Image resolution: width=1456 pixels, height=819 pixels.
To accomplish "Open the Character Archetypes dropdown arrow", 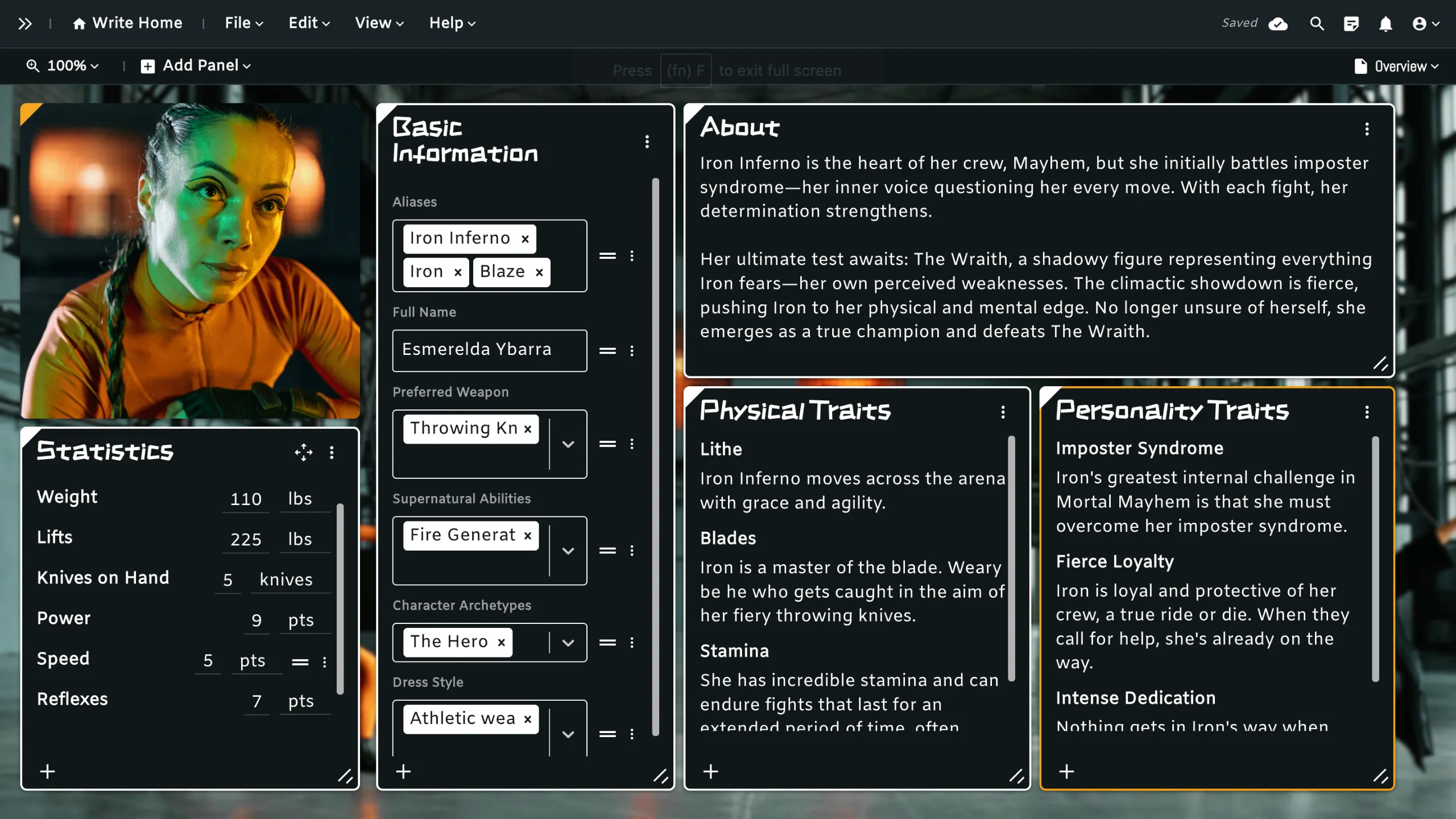I will pyautogui.click(x=568, y=643).
